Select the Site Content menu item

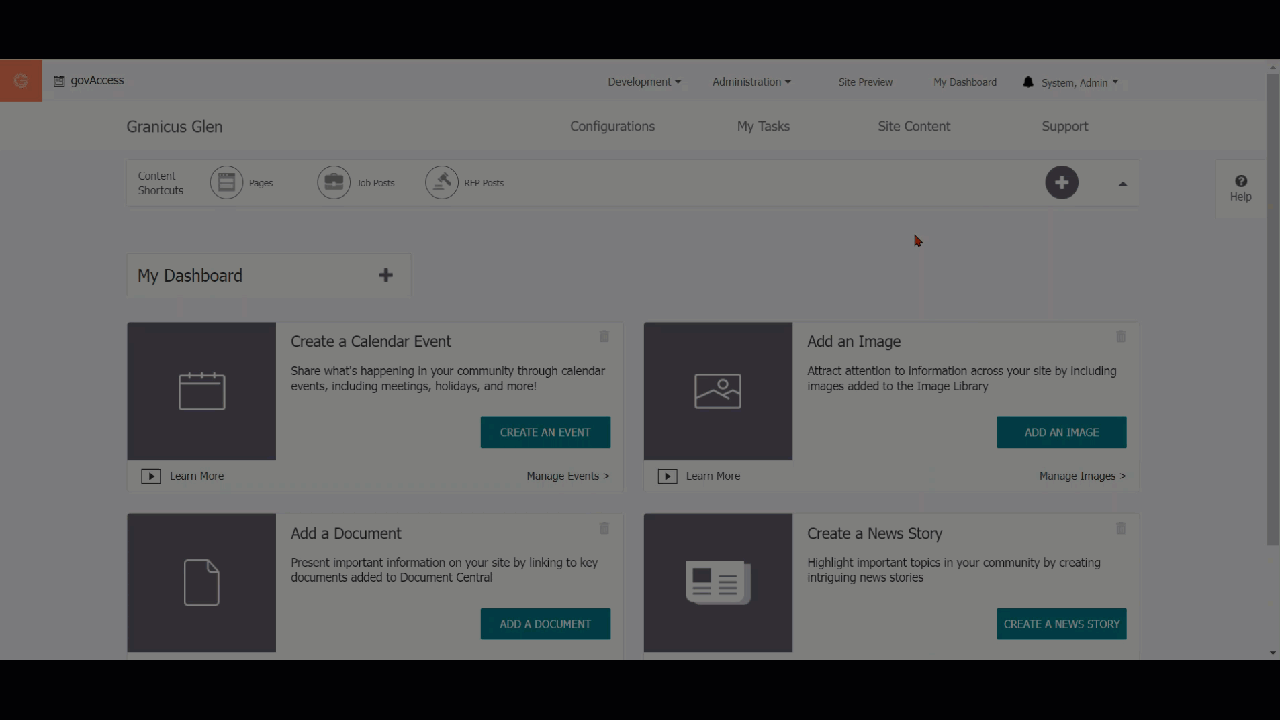click(913, 126)
